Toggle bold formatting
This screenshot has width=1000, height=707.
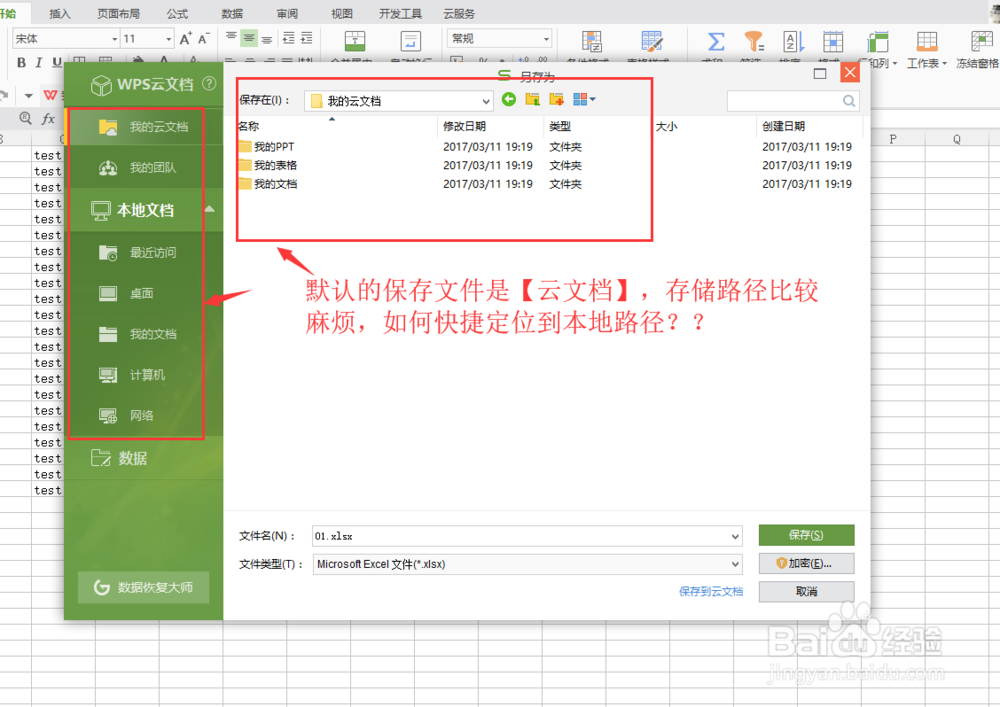click(x=22, y=62)
